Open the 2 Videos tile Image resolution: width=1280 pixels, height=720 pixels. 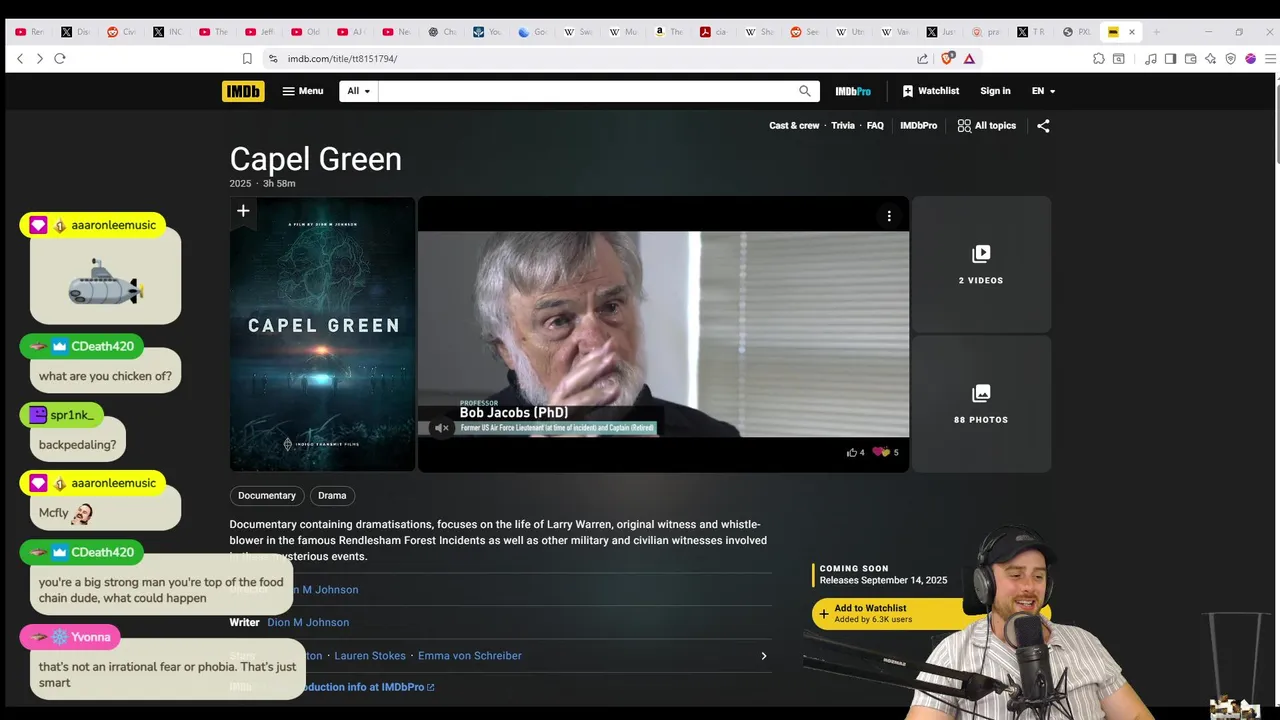tap(981, 264)
